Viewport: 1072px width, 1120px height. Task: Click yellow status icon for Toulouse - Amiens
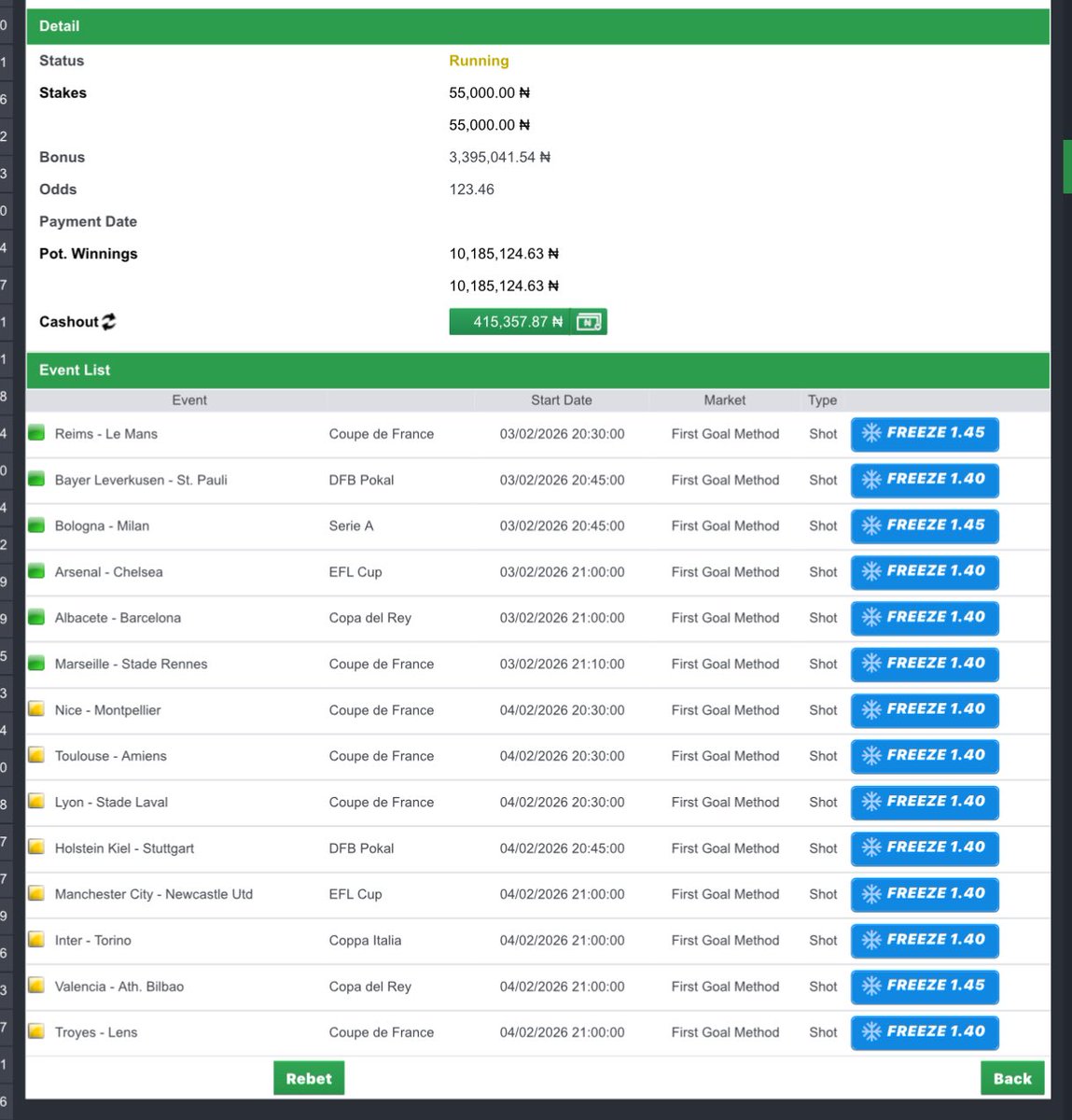pyautogui.click(x=36, y=755)
